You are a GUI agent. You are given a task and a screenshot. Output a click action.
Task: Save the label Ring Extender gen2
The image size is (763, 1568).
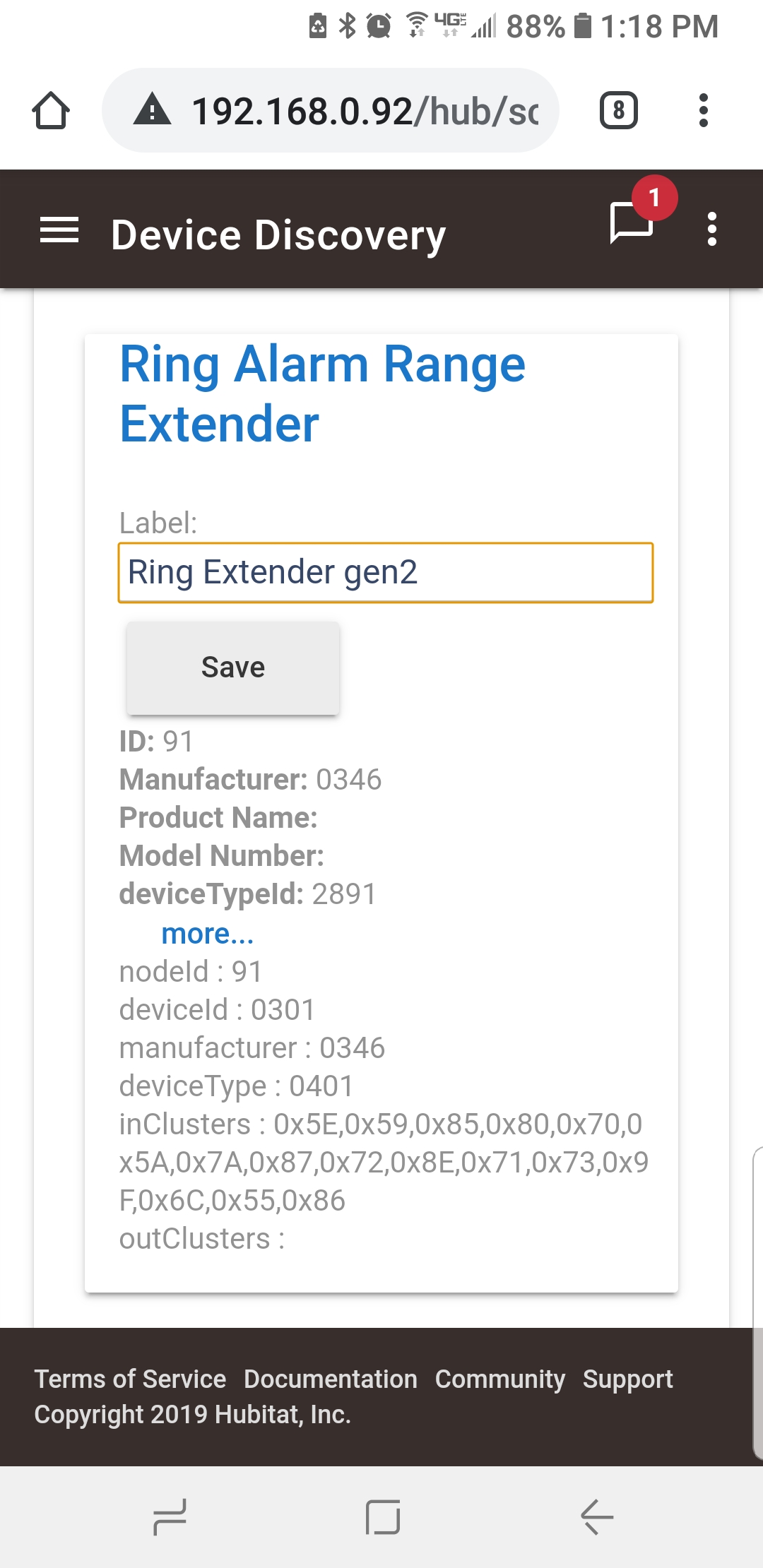tap(232, 667)
